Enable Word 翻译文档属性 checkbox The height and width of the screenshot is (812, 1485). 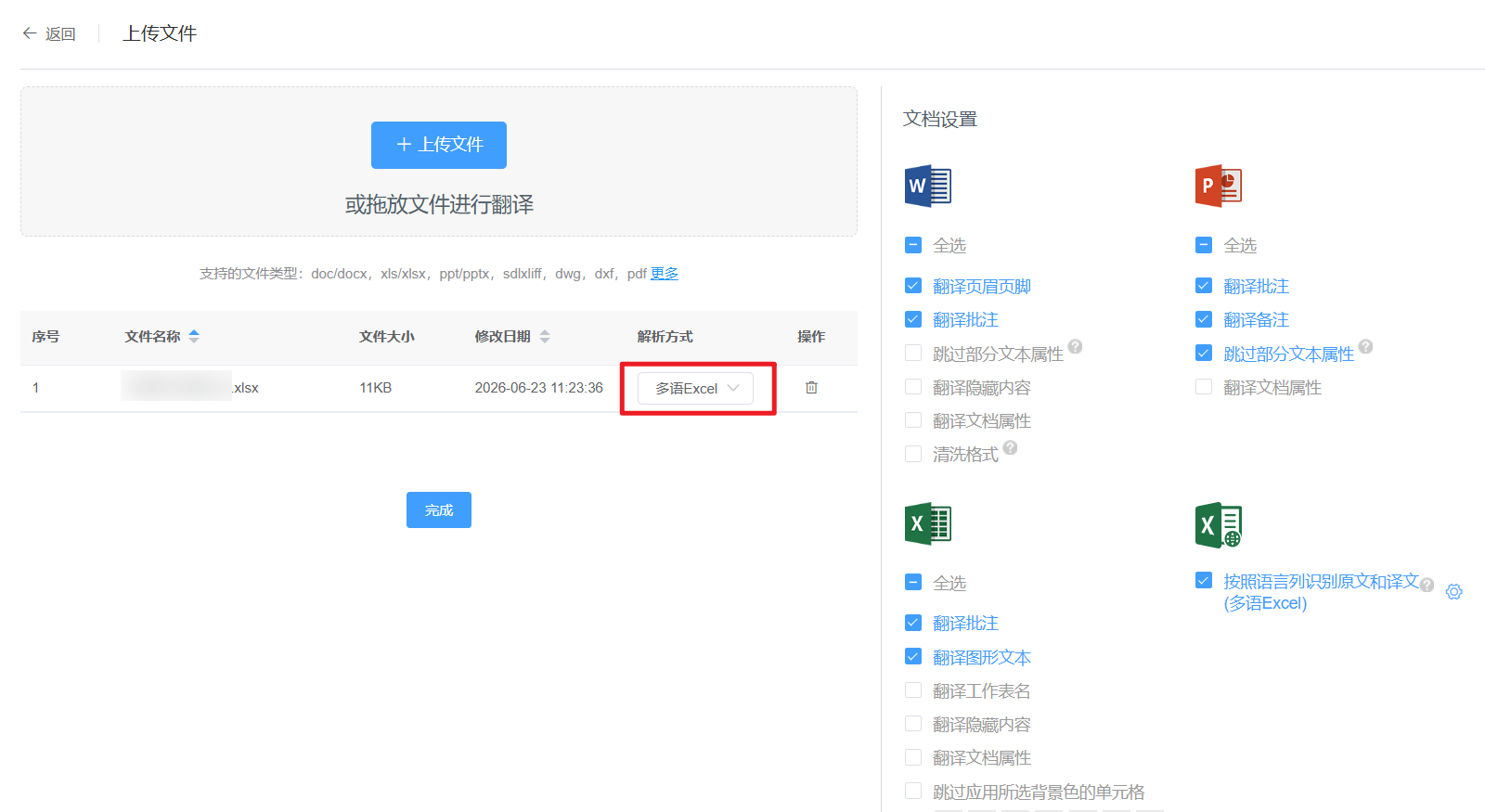coord(913,420)
